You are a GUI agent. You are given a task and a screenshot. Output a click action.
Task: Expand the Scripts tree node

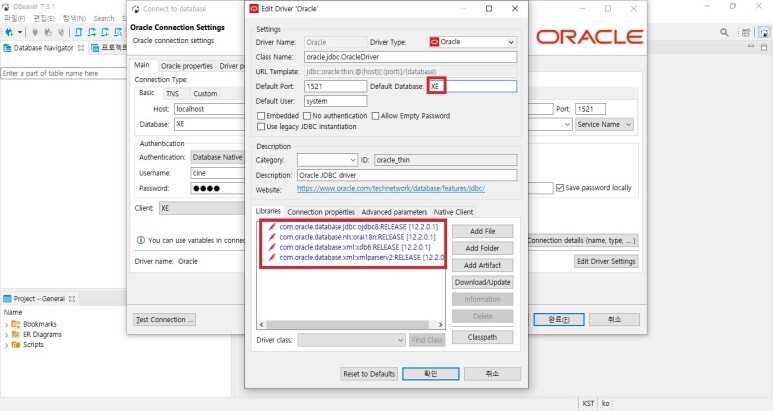[6, 345]
